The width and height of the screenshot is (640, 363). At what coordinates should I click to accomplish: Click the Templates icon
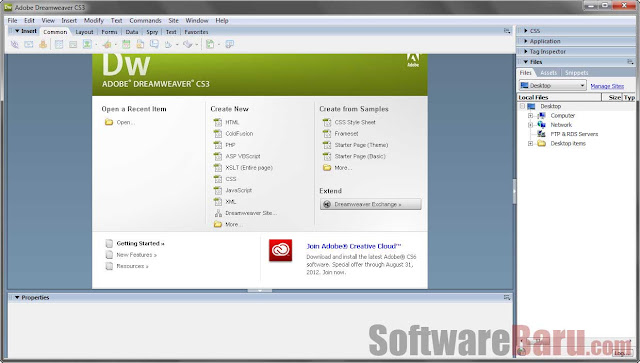pos(210,45)
